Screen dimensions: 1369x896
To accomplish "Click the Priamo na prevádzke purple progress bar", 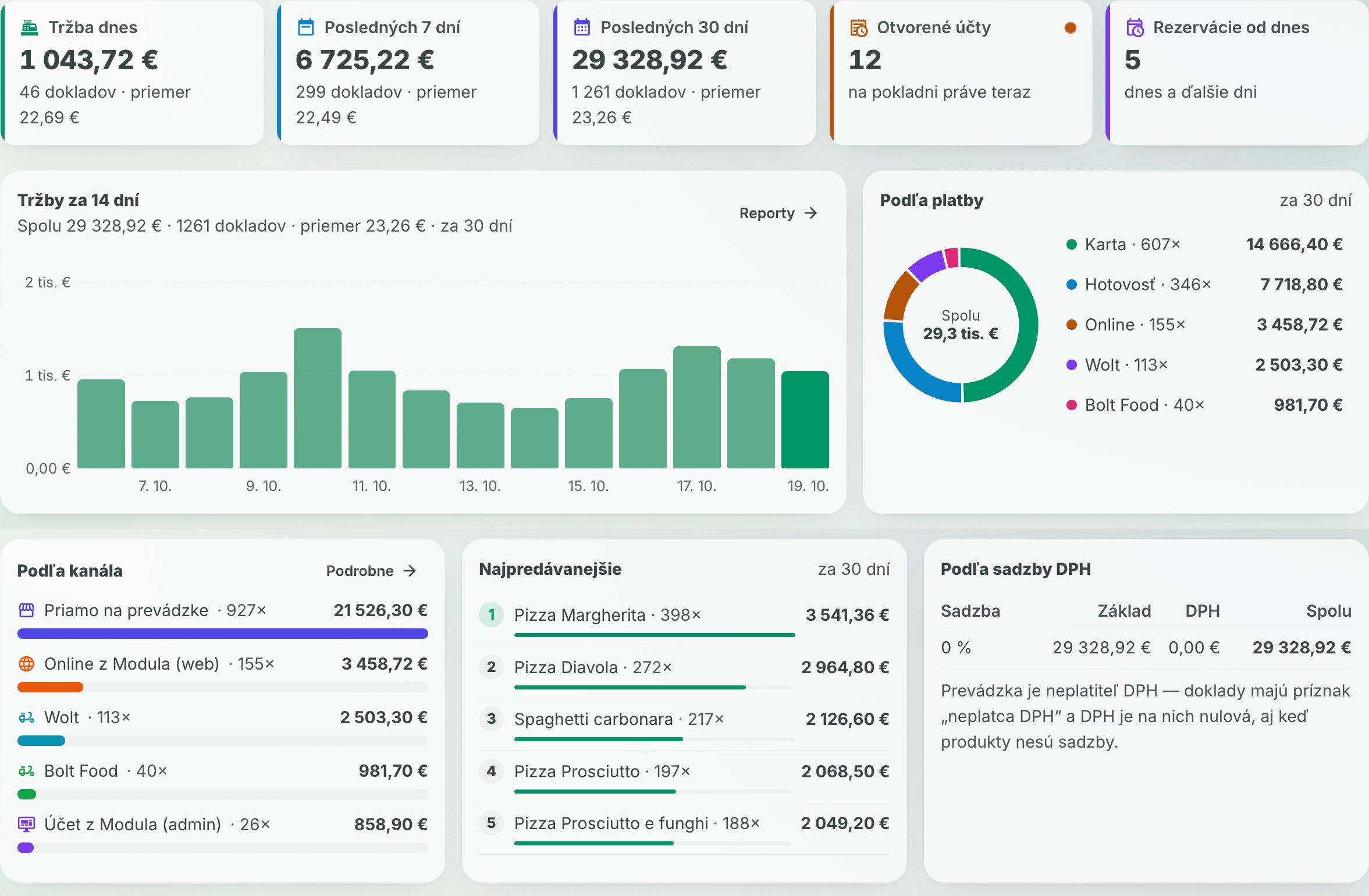I will tap(223, 634).
